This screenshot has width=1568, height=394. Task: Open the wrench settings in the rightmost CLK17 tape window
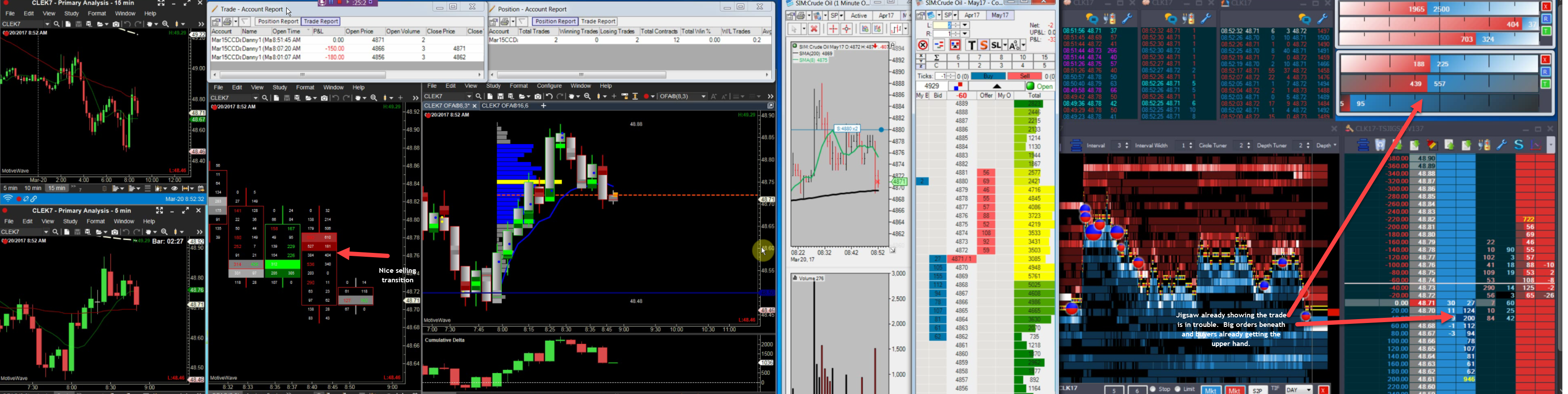tap(1323, 19)
